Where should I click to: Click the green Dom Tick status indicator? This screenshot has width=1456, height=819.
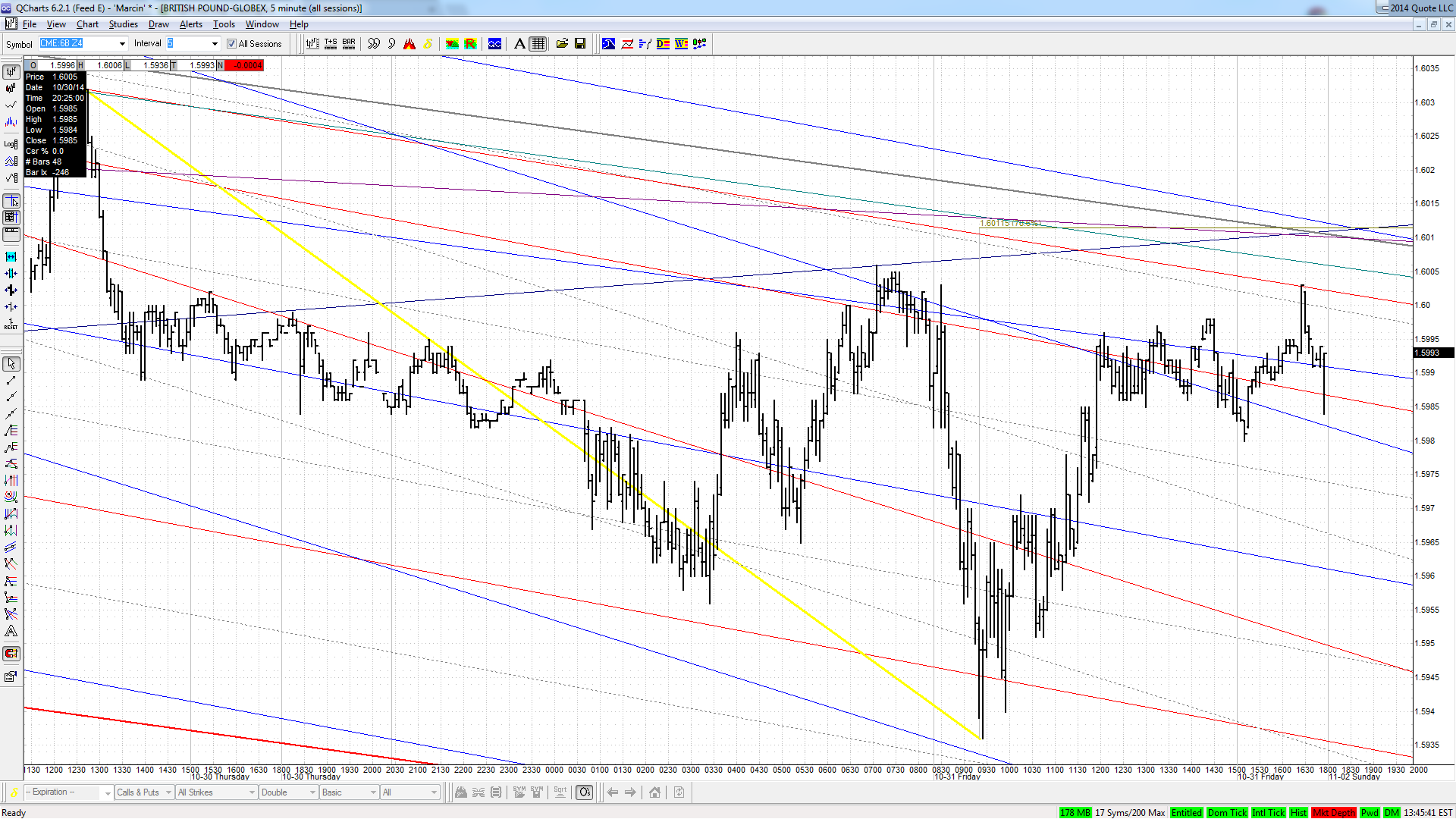[x=1227, y=813]
